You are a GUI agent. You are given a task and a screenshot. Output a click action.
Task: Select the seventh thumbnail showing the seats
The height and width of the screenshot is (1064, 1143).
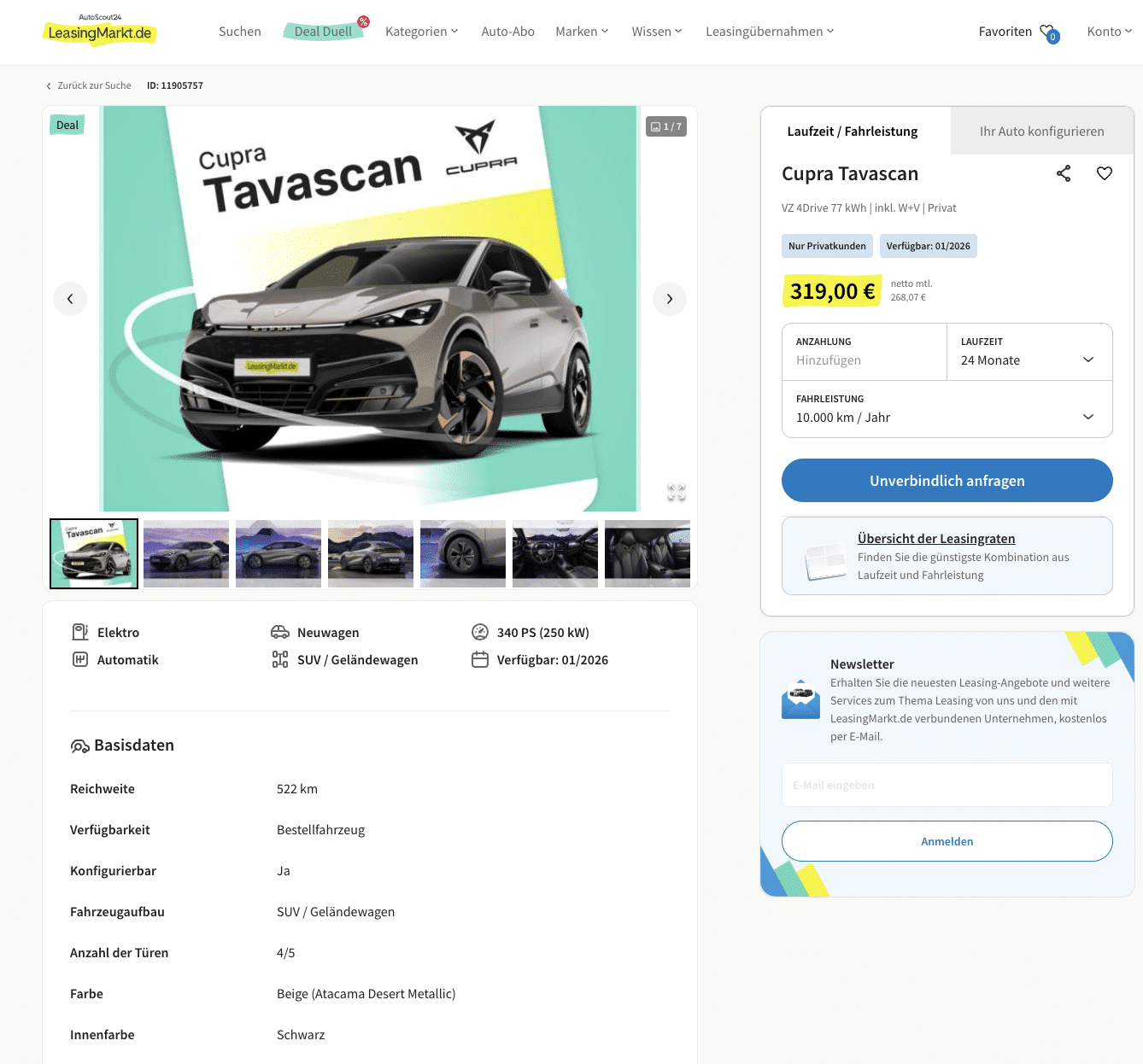tap(648, 553)
